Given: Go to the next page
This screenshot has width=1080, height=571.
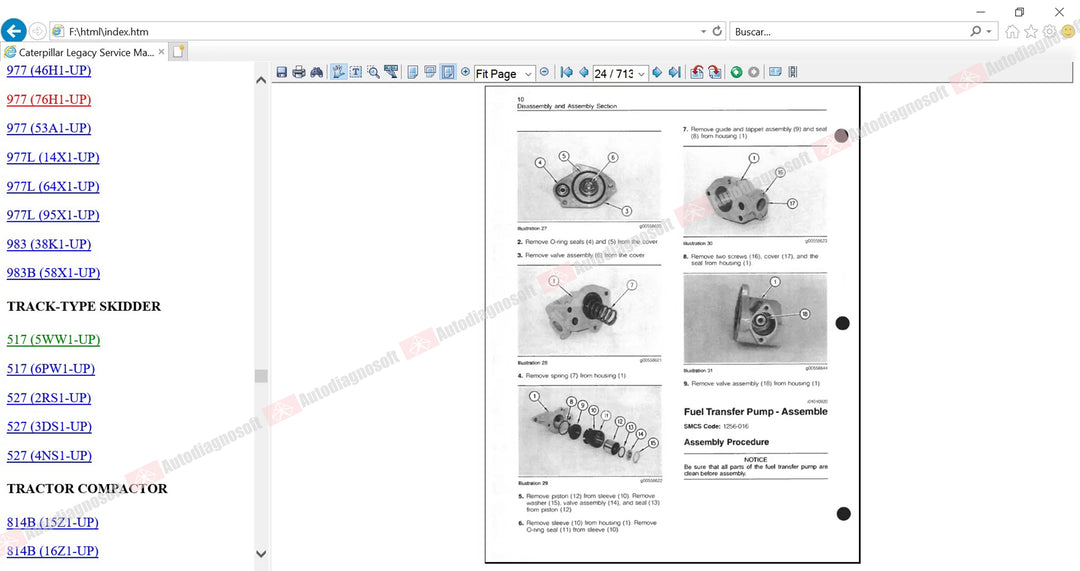Looking at the screenshot, I should point(657,72).
